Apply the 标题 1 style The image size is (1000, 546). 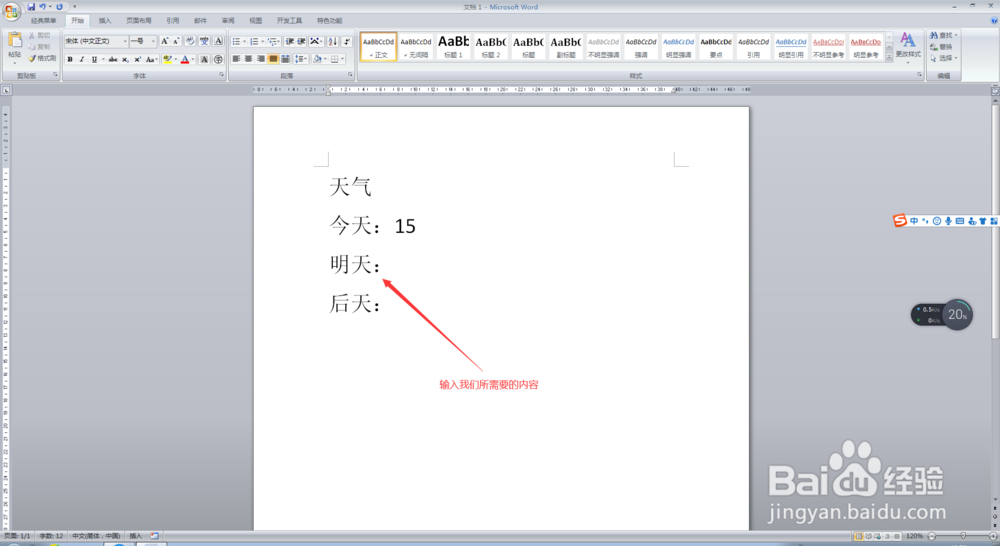[453, 47]
